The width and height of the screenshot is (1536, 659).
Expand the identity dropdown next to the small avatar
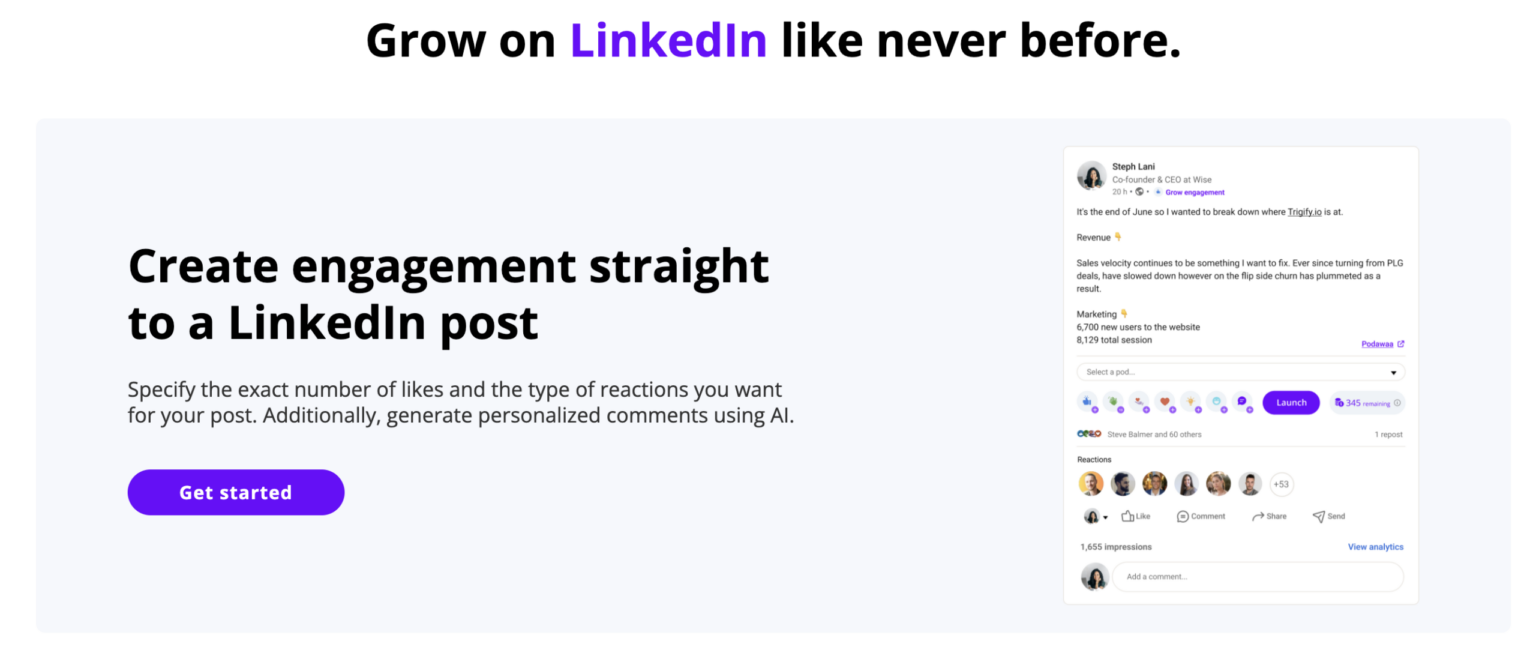click(1106, 517)
